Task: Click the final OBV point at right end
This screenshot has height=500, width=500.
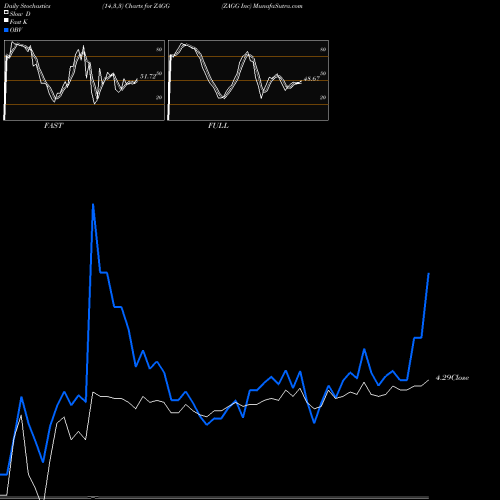Action: pyautogui.click(x=429, y=274)
